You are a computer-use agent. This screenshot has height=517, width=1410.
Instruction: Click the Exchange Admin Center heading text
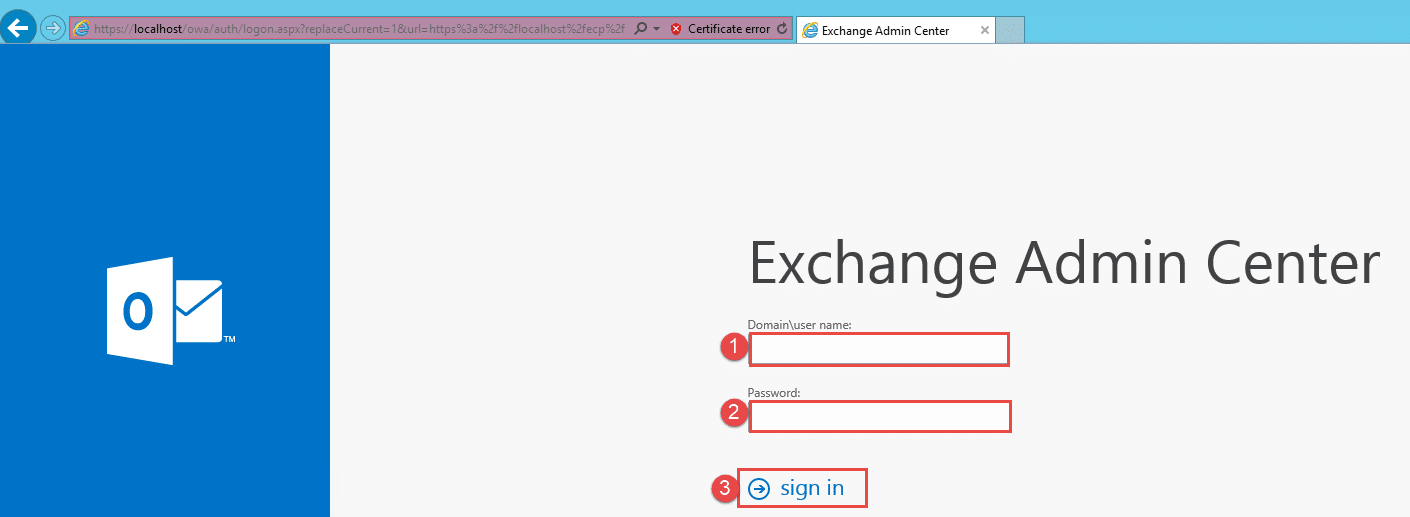1064,265
